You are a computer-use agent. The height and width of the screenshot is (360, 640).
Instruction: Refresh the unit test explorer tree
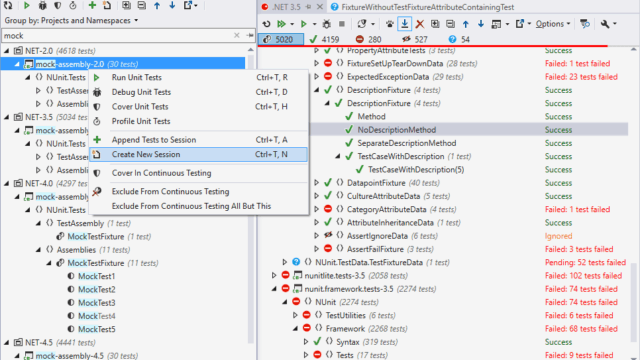pos(8,5)
